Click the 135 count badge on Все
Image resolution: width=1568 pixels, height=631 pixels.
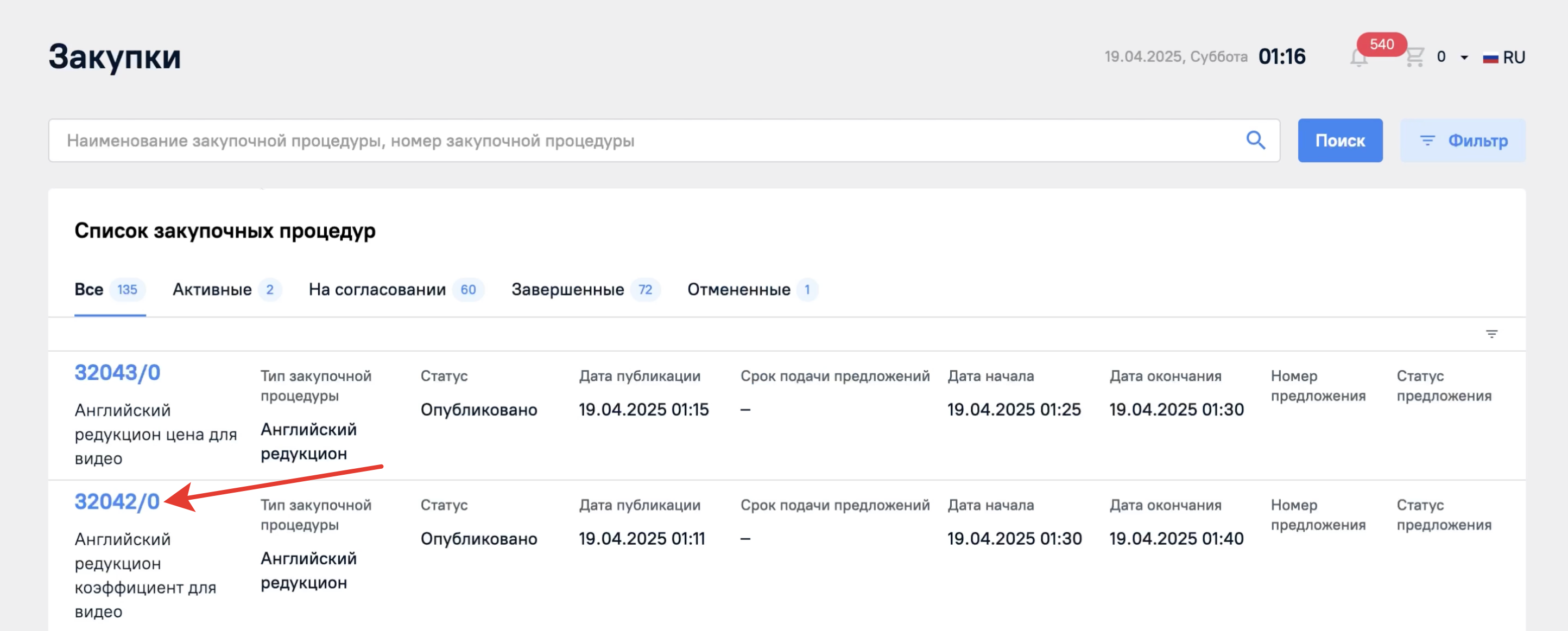pos(127,290)
